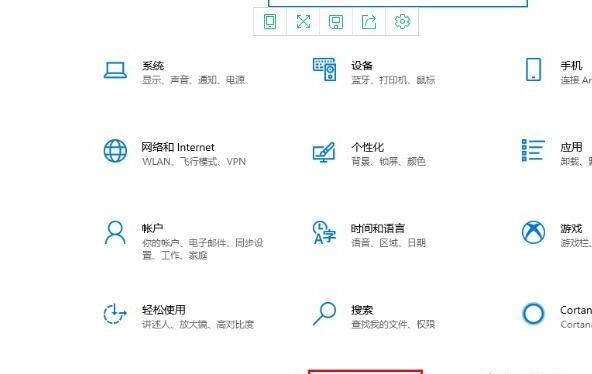Open the 手机 phone settings icon
The image size is (592, 374).
(533, 69)
